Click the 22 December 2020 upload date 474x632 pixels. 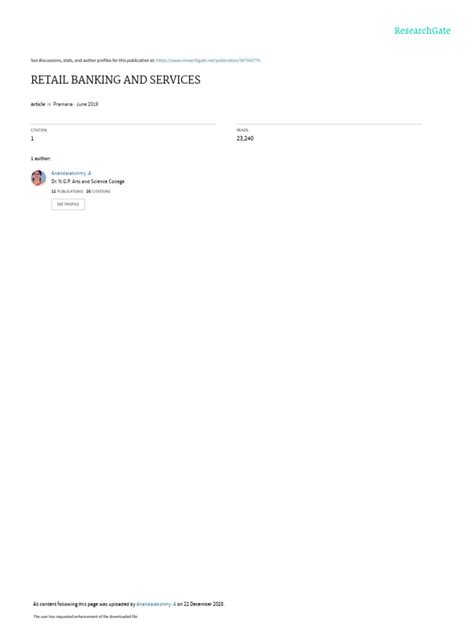tap(204, 604)
